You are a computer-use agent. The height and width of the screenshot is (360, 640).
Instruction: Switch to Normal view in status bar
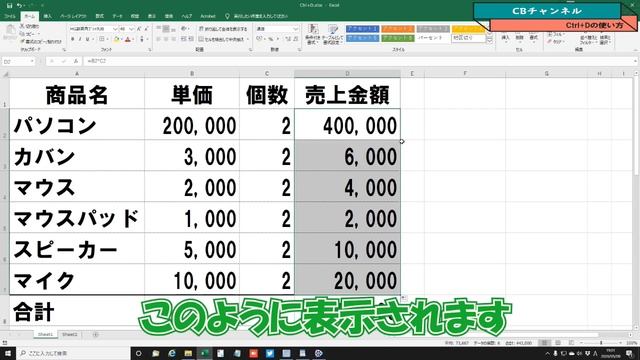(544, 343)
